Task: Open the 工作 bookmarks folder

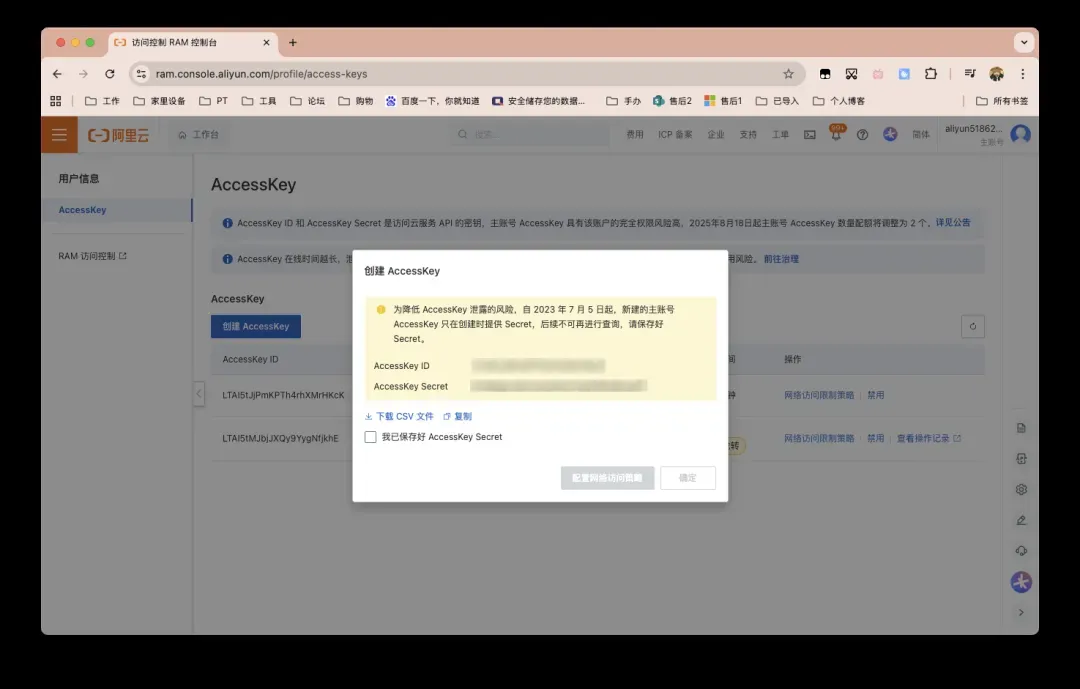Action: 102,101
